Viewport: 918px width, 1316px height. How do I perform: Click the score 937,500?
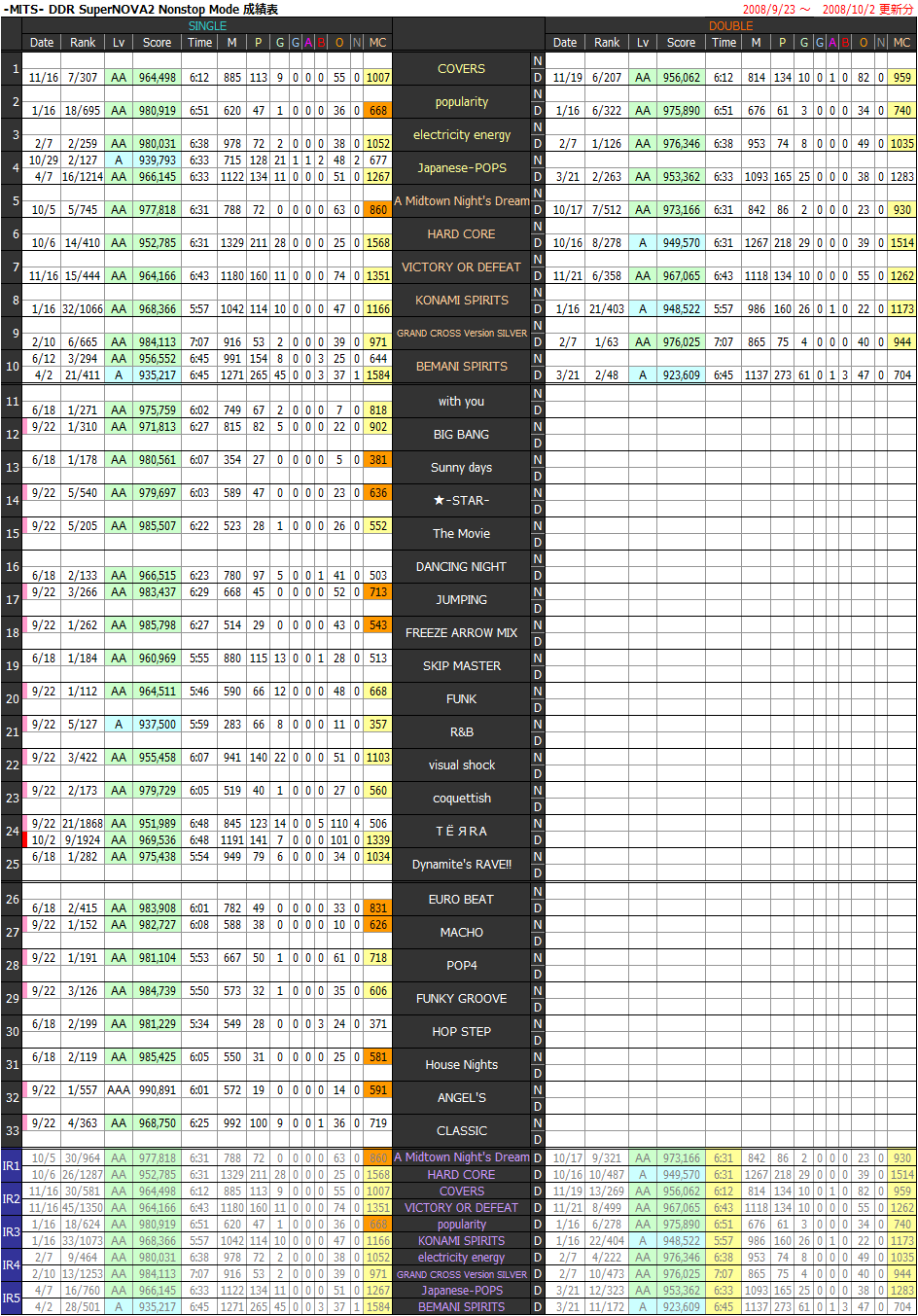tap(157, 725)
